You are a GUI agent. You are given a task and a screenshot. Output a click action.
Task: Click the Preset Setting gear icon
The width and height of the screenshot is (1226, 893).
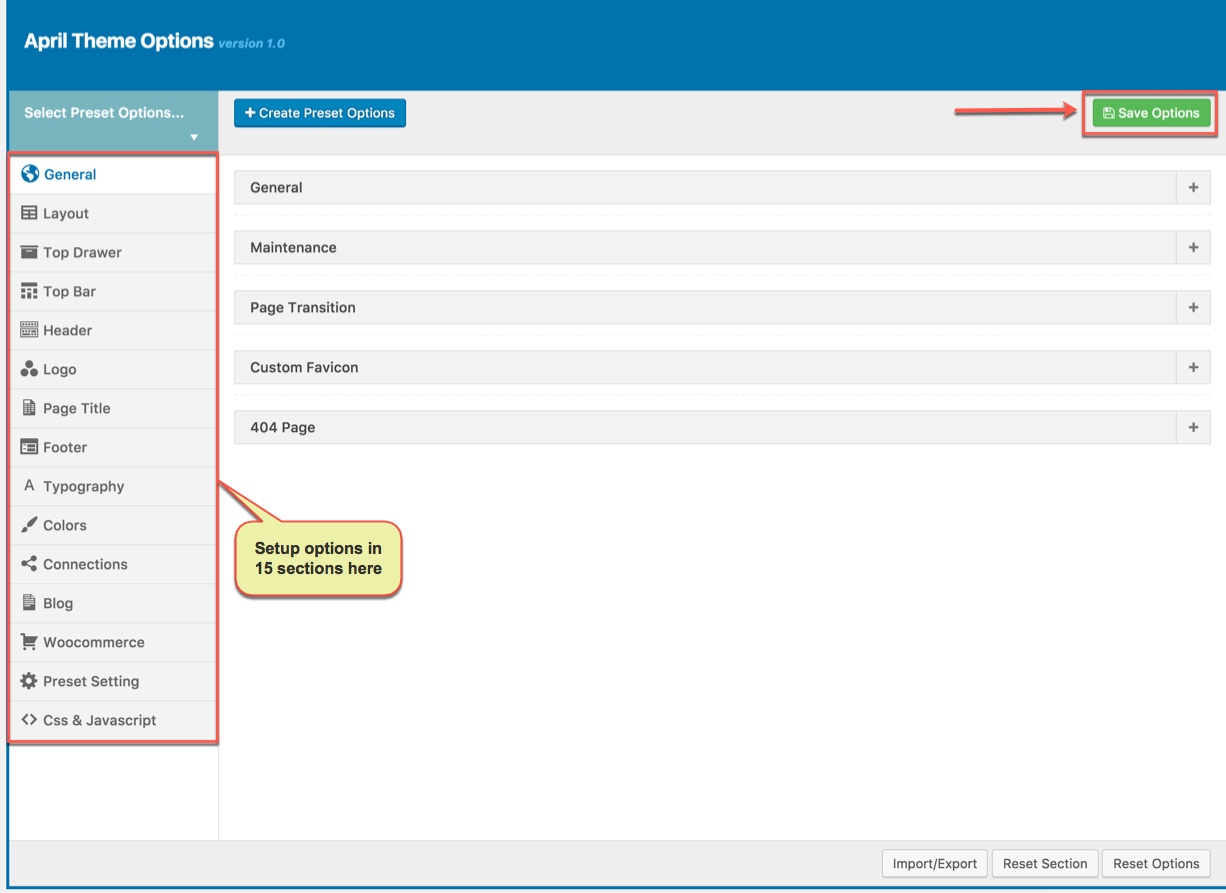pos(29,681)
